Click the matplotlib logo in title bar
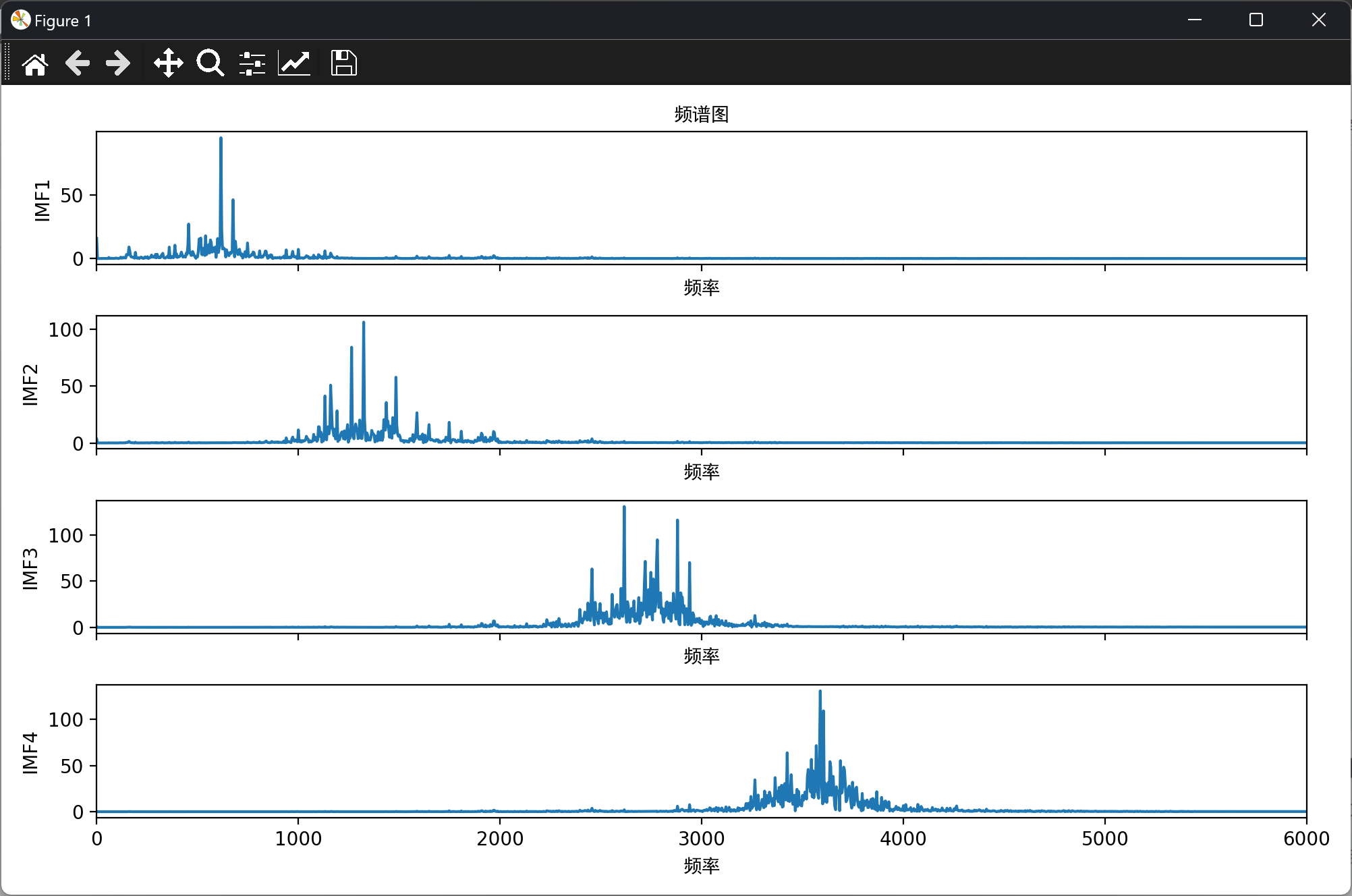The image size is (1352, 896). pyautogui.click(x=20, y=20)
